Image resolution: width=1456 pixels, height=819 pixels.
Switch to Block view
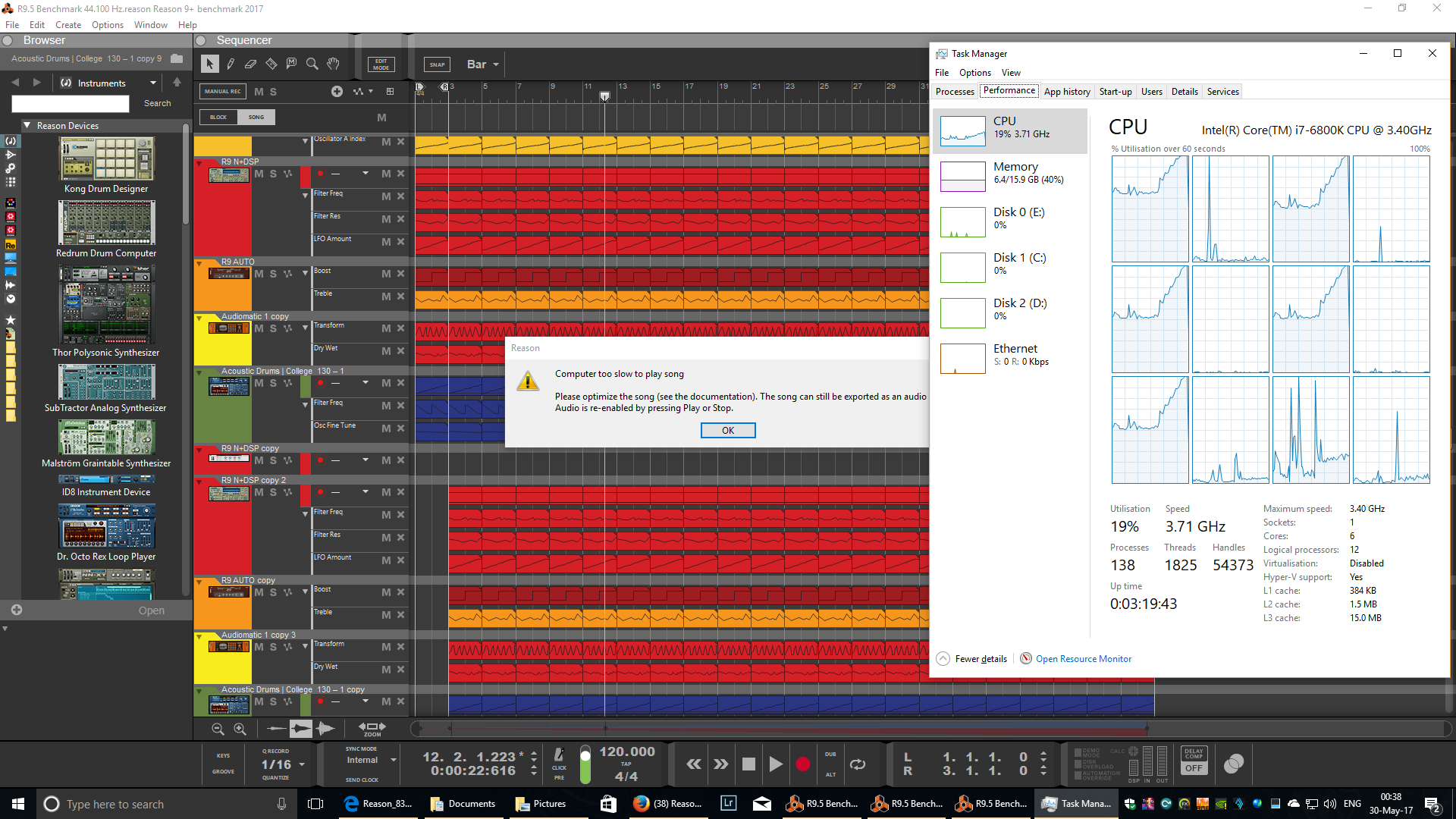coord(218,117)
